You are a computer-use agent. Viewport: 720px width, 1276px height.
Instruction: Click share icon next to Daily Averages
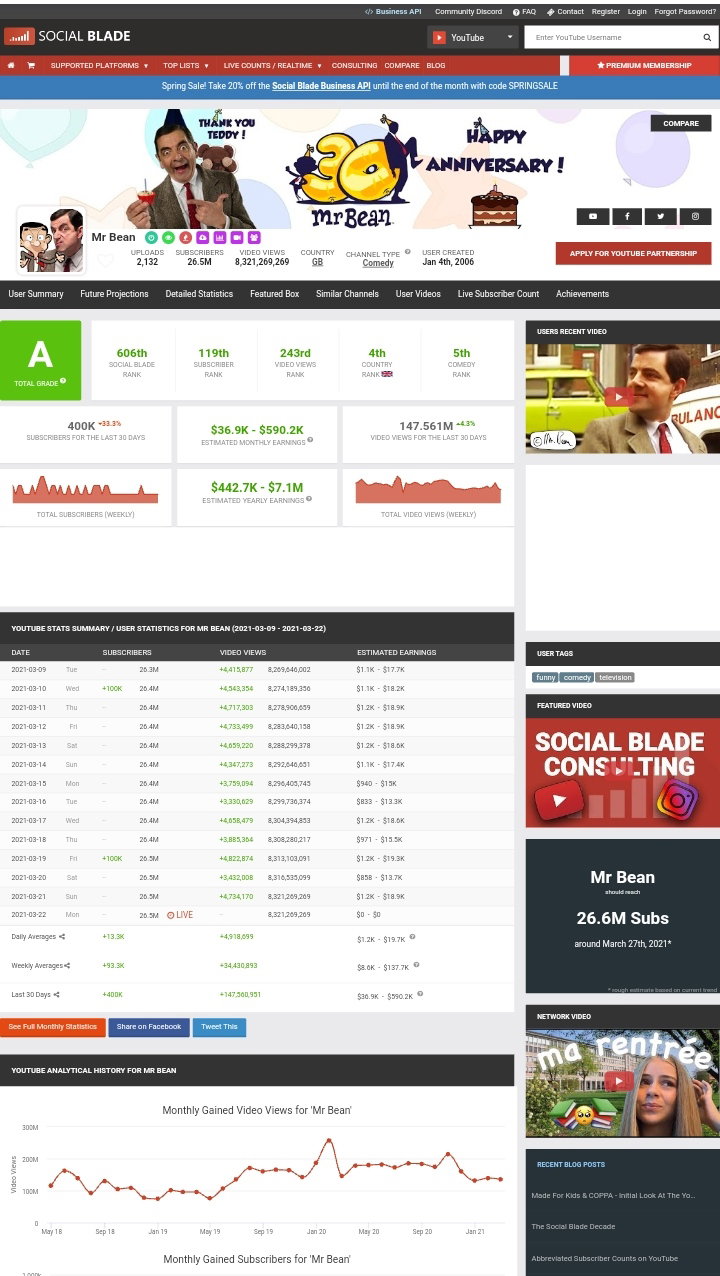click(62, 937)
